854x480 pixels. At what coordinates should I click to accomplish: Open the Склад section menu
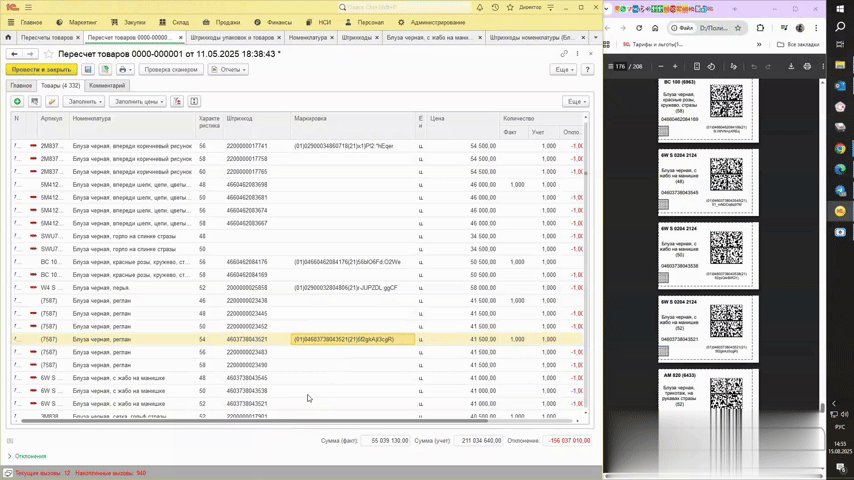click(x=174, y=22)
